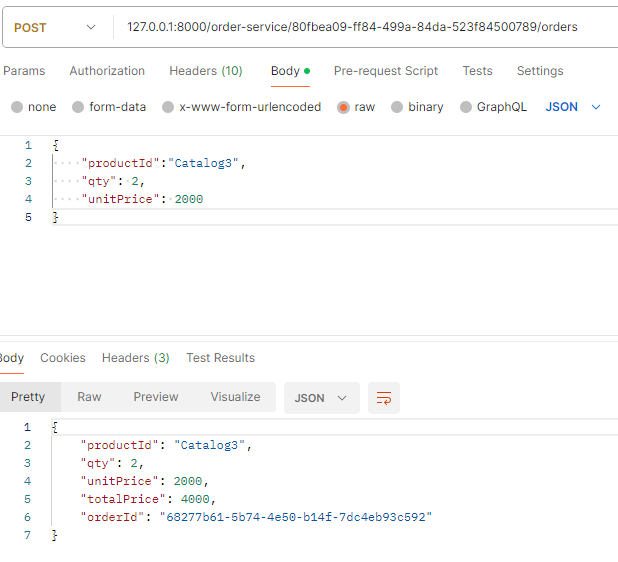The height and width of the screenshot is (562, 618).
Task: Open the Headers (10) request tab
Action: 206,71
